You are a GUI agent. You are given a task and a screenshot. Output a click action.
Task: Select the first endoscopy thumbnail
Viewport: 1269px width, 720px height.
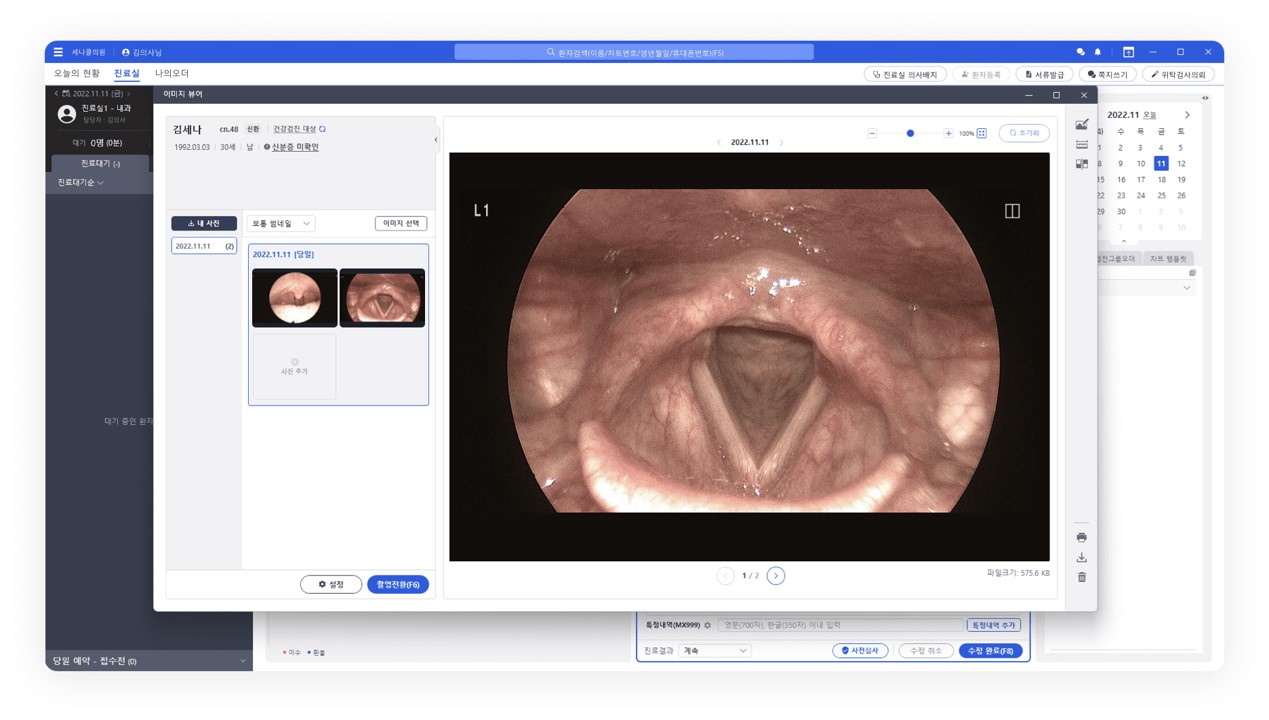(295, 298)
